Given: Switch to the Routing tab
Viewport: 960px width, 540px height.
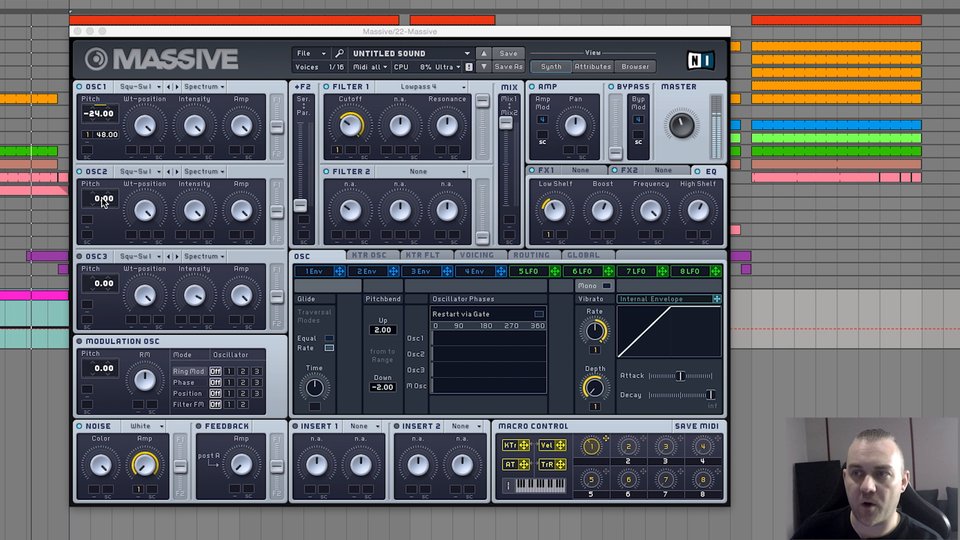Looking at the screenshot, I should point(531,255).
